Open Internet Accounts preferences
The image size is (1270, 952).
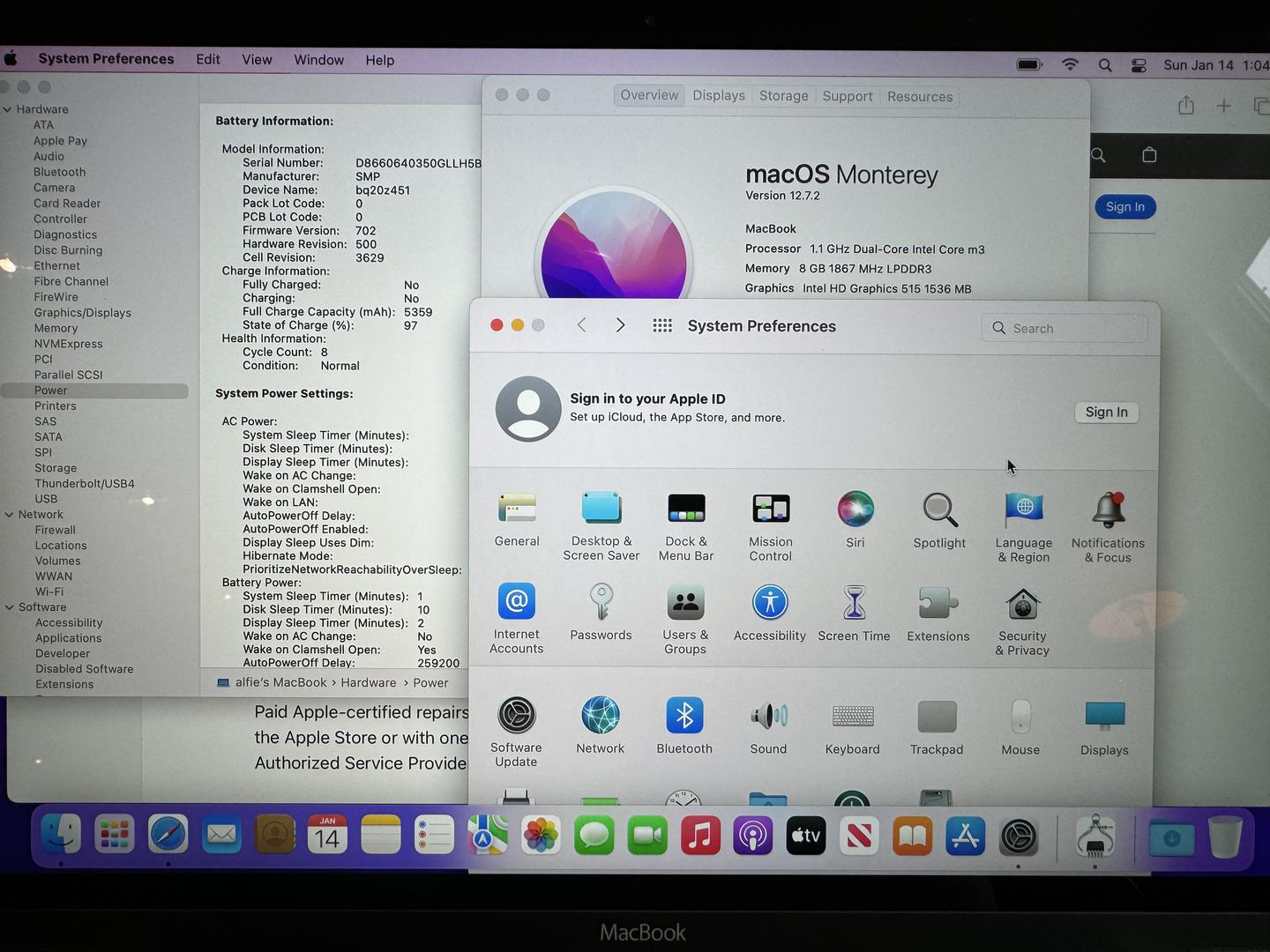[x=517, y=619]
